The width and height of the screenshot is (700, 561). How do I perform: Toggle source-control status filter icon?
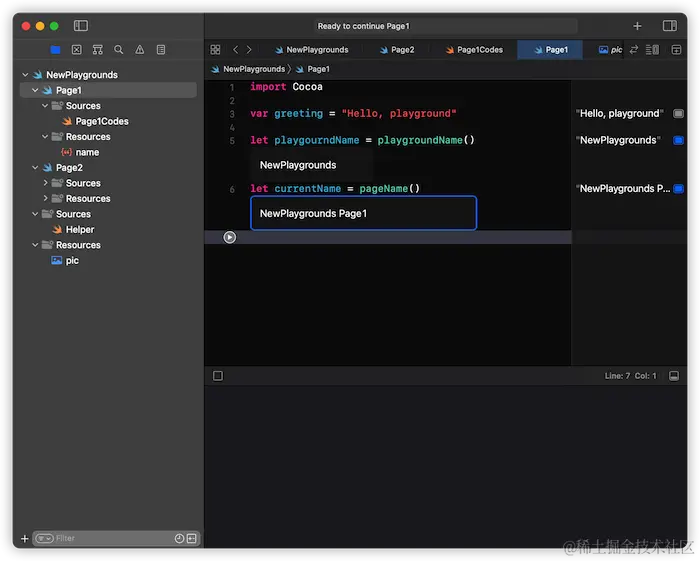point(192,539)
